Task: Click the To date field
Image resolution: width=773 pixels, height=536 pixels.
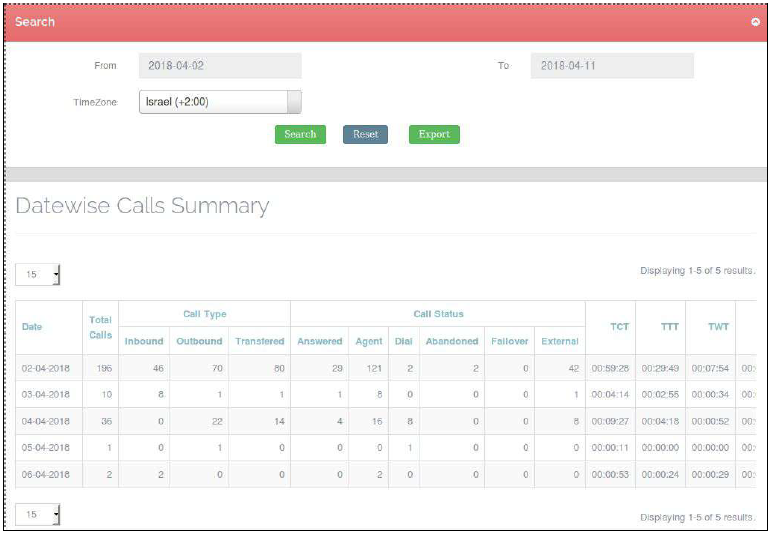Action: pos(612,66)
